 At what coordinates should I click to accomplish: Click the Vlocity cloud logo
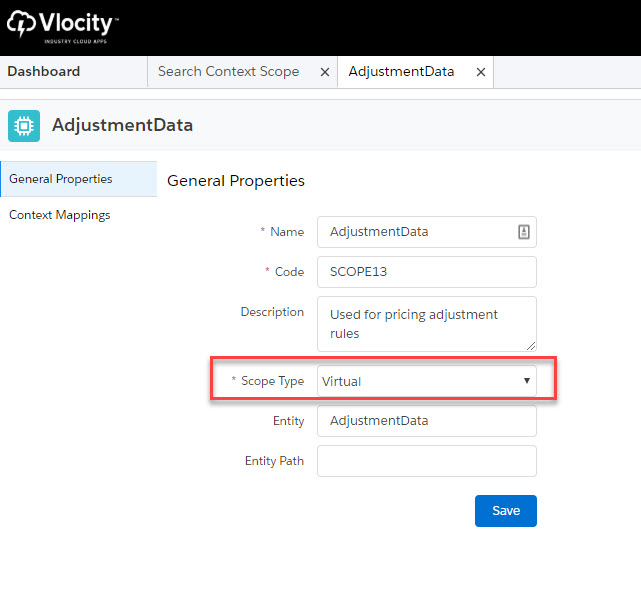63,26
